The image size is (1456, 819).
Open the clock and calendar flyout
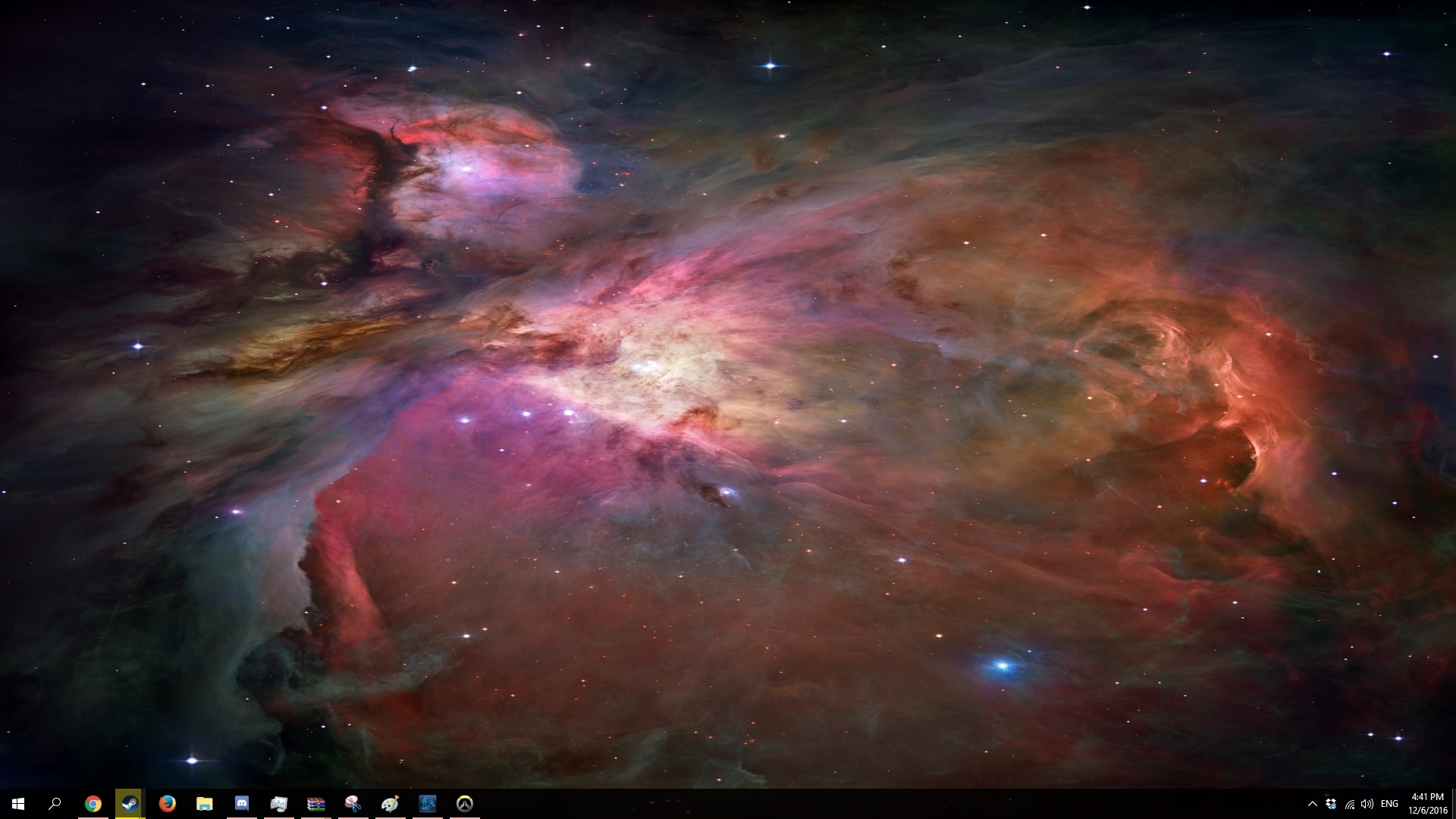click(1427, 804)
